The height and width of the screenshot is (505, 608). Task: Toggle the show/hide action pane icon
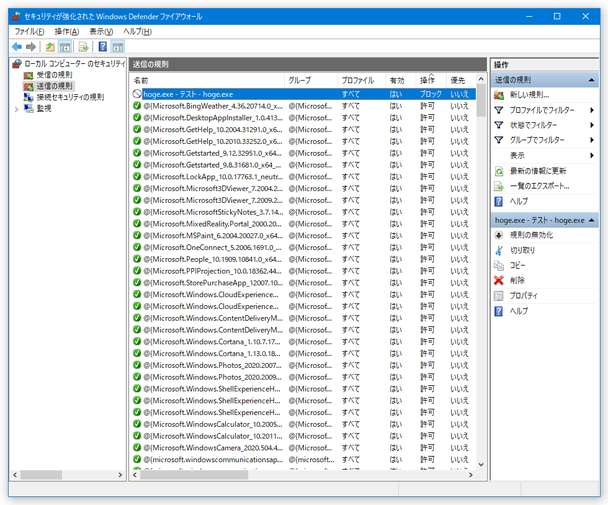(117, 47)
